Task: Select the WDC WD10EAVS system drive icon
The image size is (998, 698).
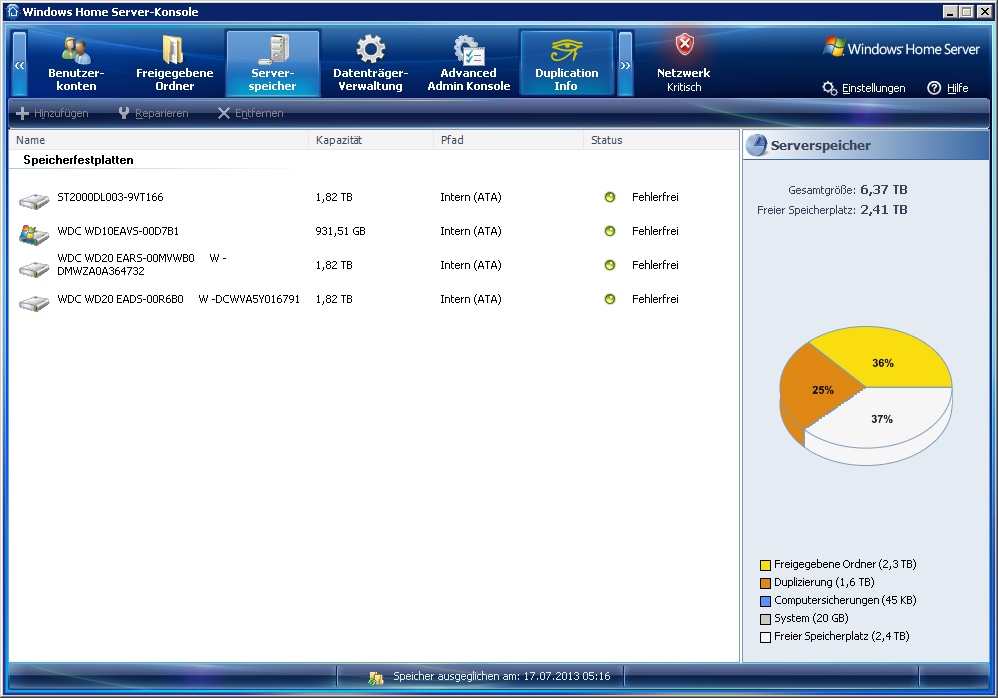Action: tap(34, 234)
